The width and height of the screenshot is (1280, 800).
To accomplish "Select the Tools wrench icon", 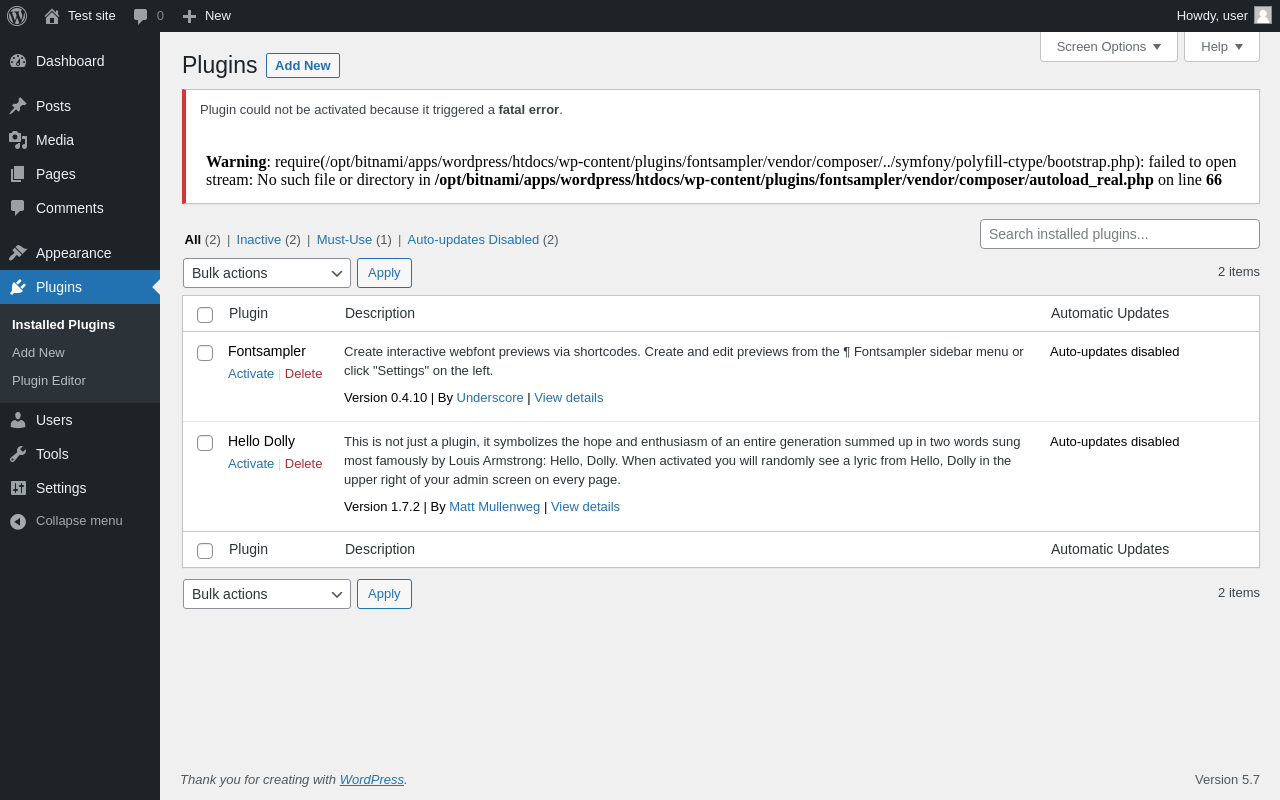I will (18, 454).
